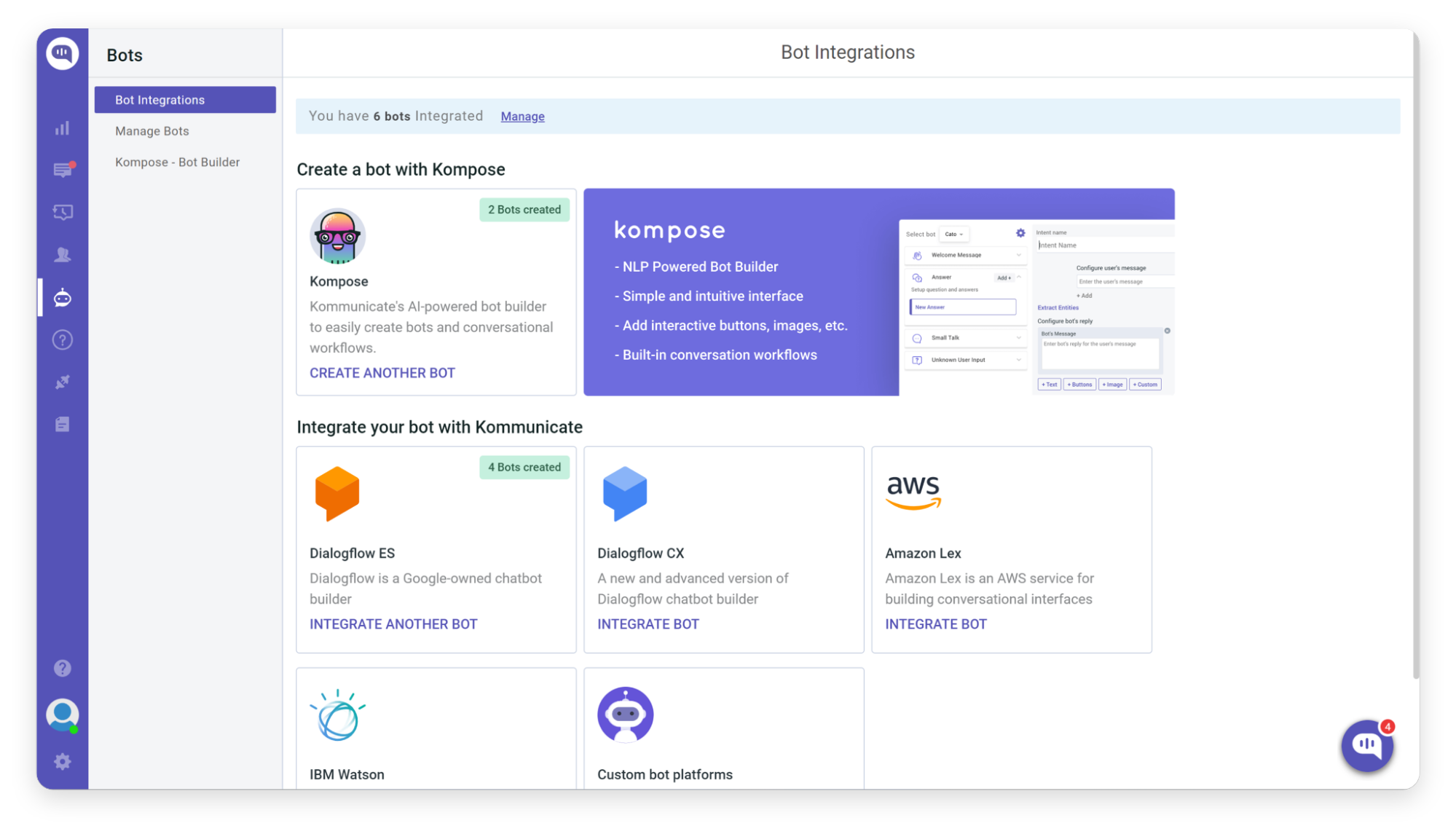Screen dimensions: 1456x834
Task: Click INTEGRATE ANOTHER BOT for Dialogflow ES
Action: pyautogui.click(x=393, y=624)
